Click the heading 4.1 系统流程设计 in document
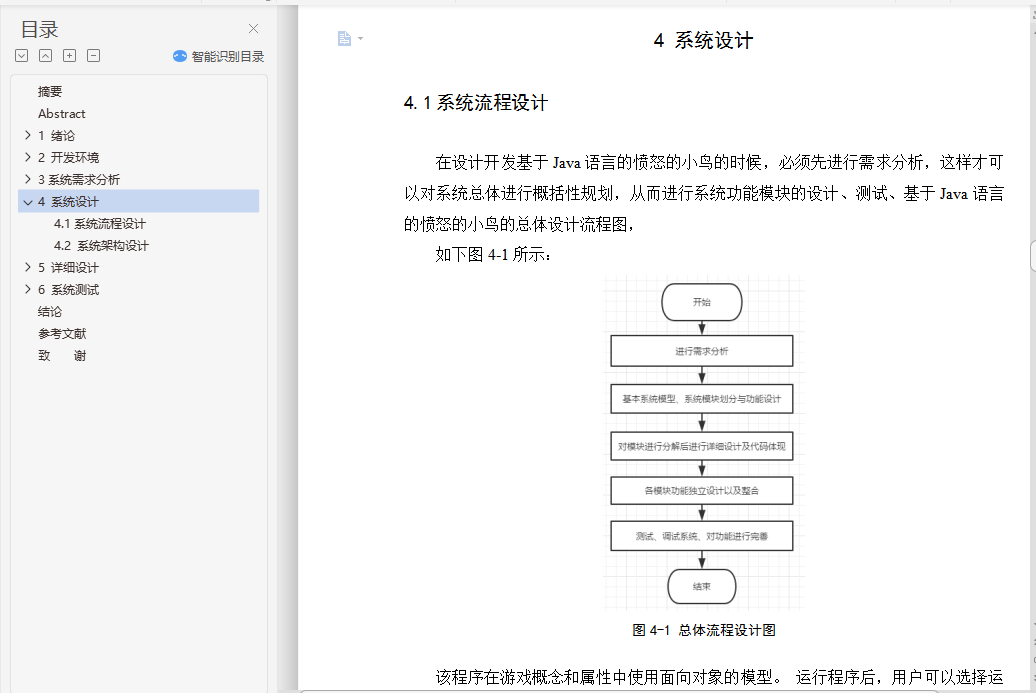 tap(476, 102)
